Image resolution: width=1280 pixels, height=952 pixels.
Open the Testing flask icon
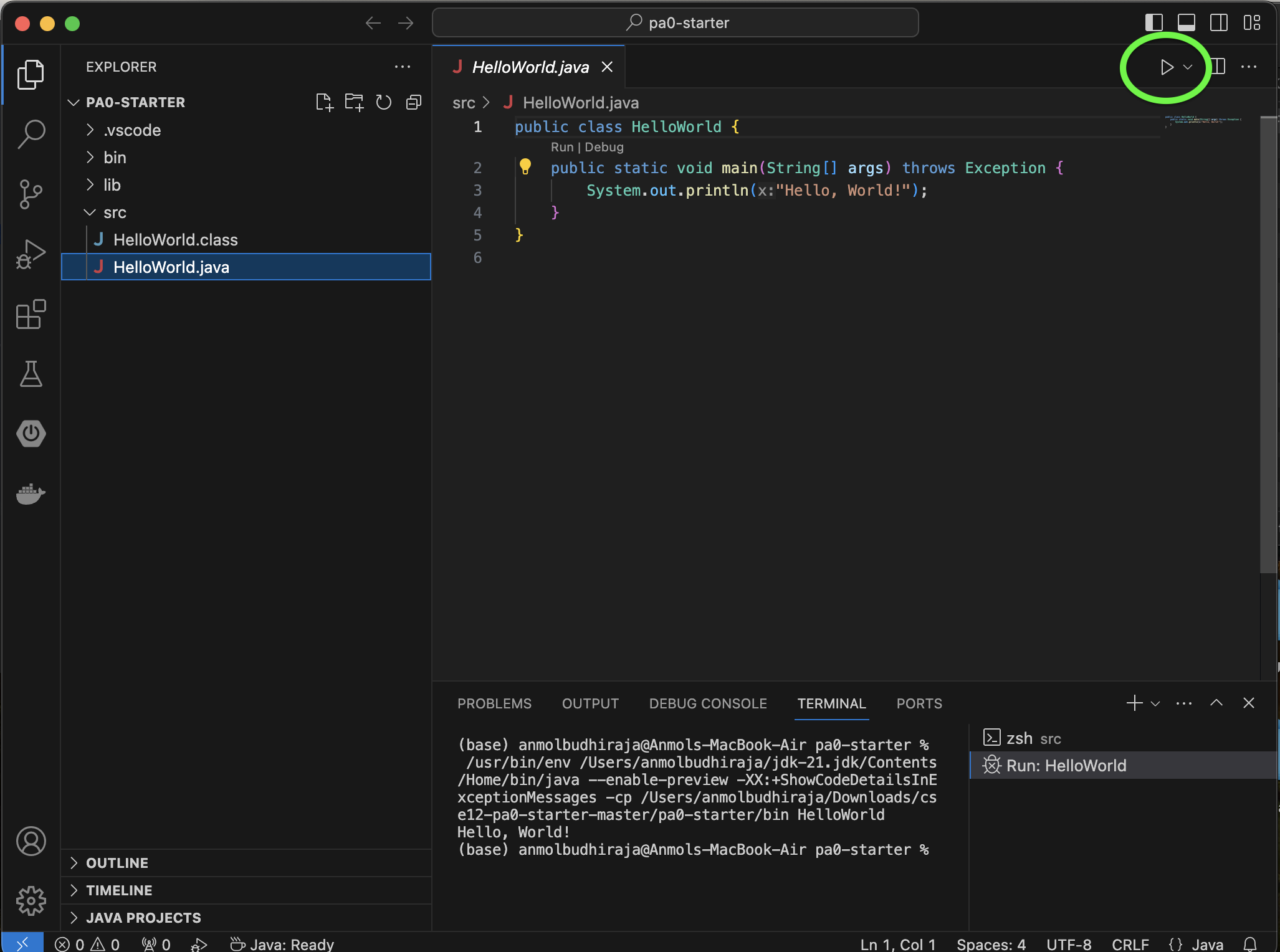(x=31, y=373)
